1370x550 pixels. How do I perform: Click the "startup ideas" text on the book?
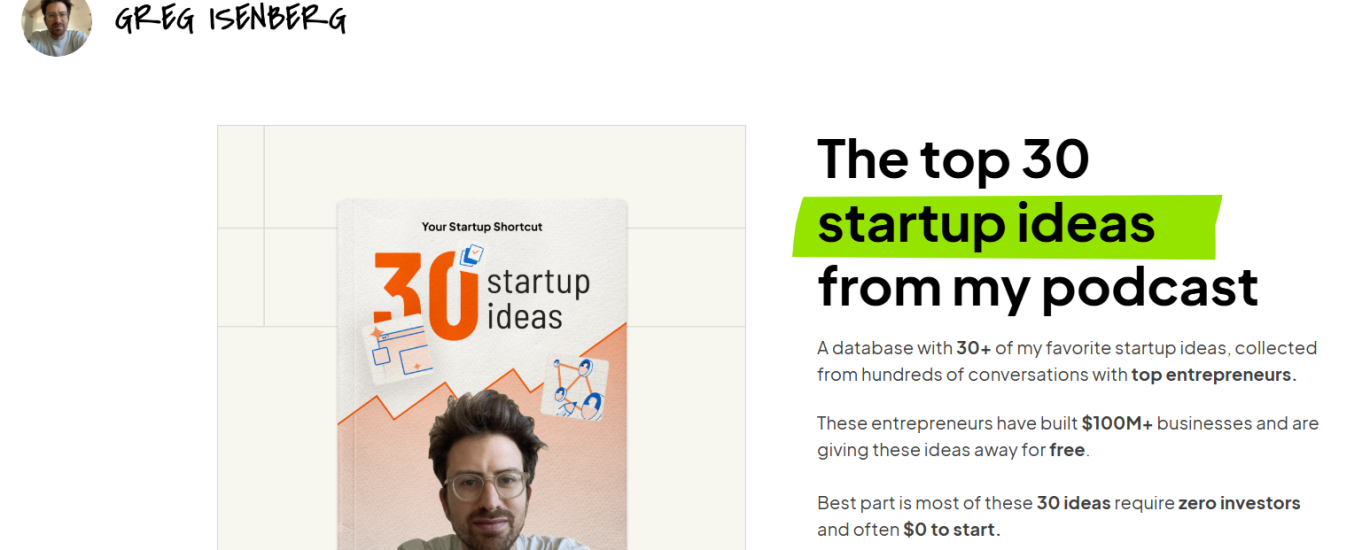tap(536, 299)
